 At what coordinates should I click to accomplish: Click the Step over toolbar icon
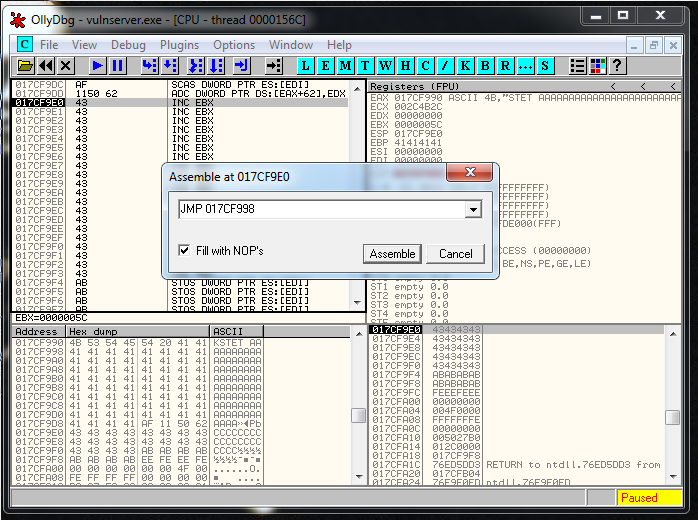click(170, 66)
